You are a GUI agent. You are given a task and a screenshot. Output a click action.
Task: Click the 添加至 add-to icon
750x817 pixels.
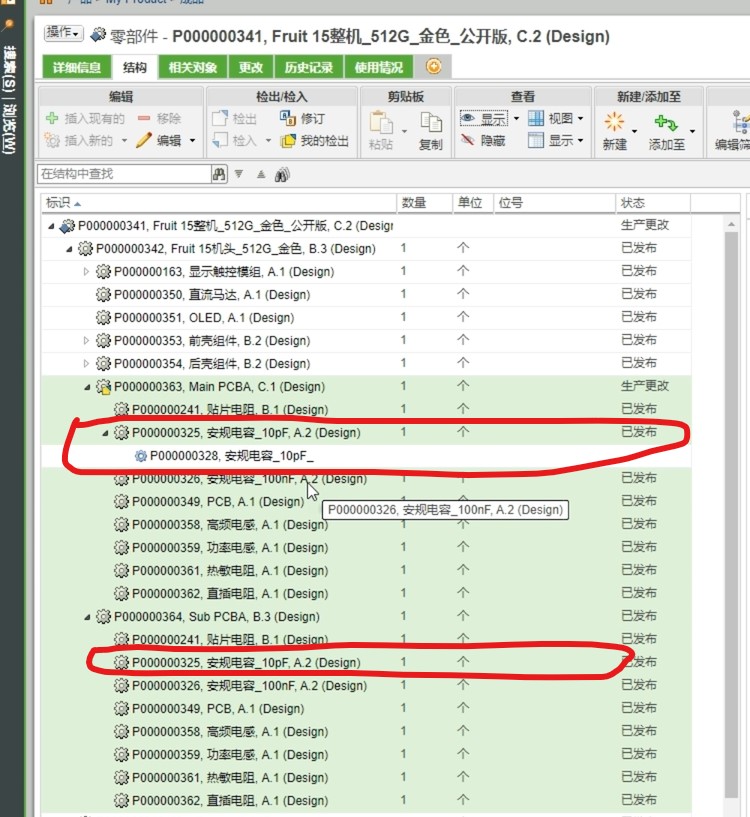(666, 123)
